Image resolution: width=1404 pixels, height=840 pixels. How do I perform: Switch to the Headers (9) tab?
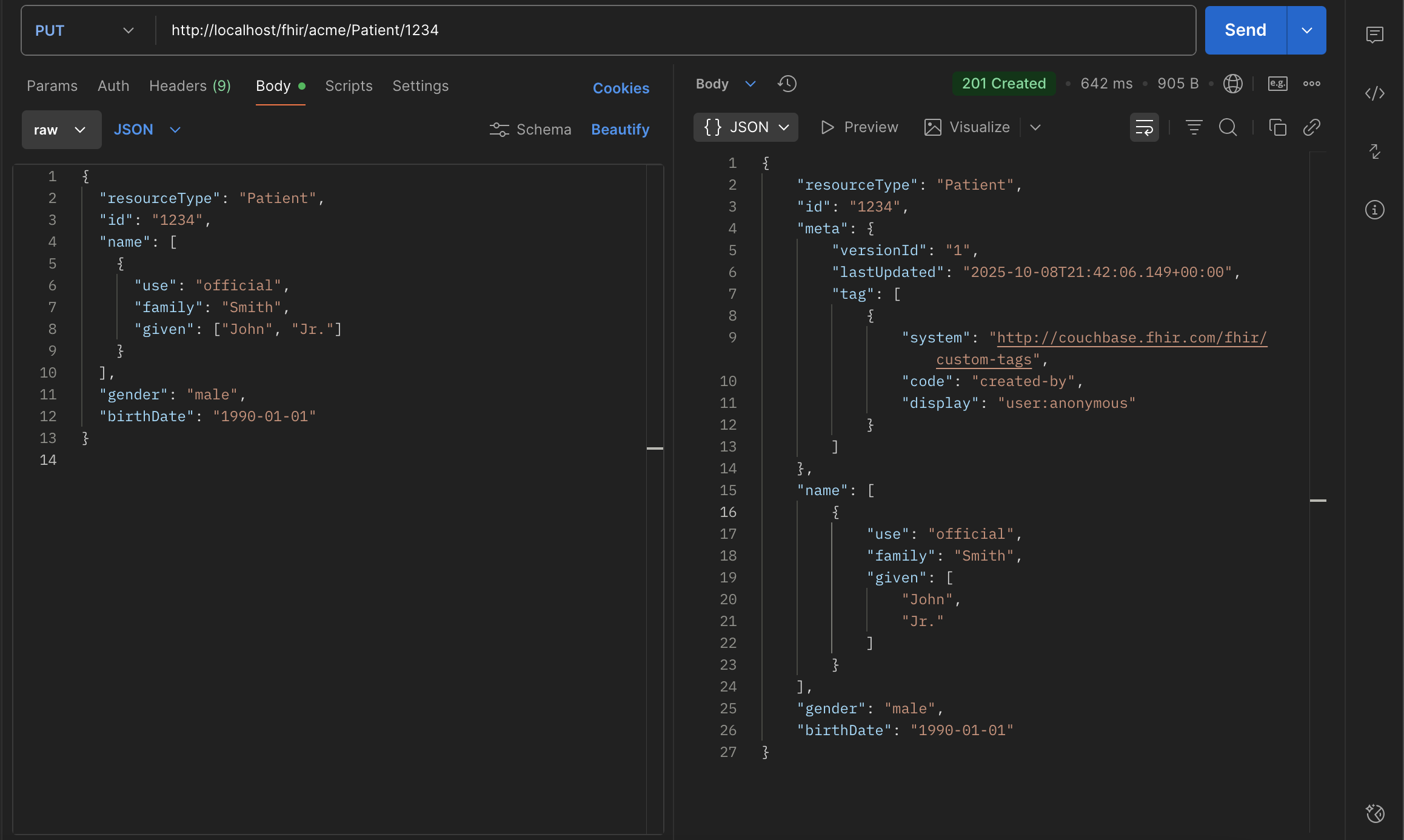point(190,86)
